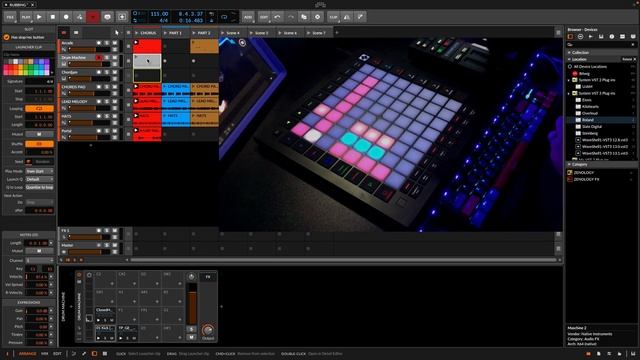Switch to the ARRANGE view
The height and width of the screenshot is (360, 640).
click(27, 354)
